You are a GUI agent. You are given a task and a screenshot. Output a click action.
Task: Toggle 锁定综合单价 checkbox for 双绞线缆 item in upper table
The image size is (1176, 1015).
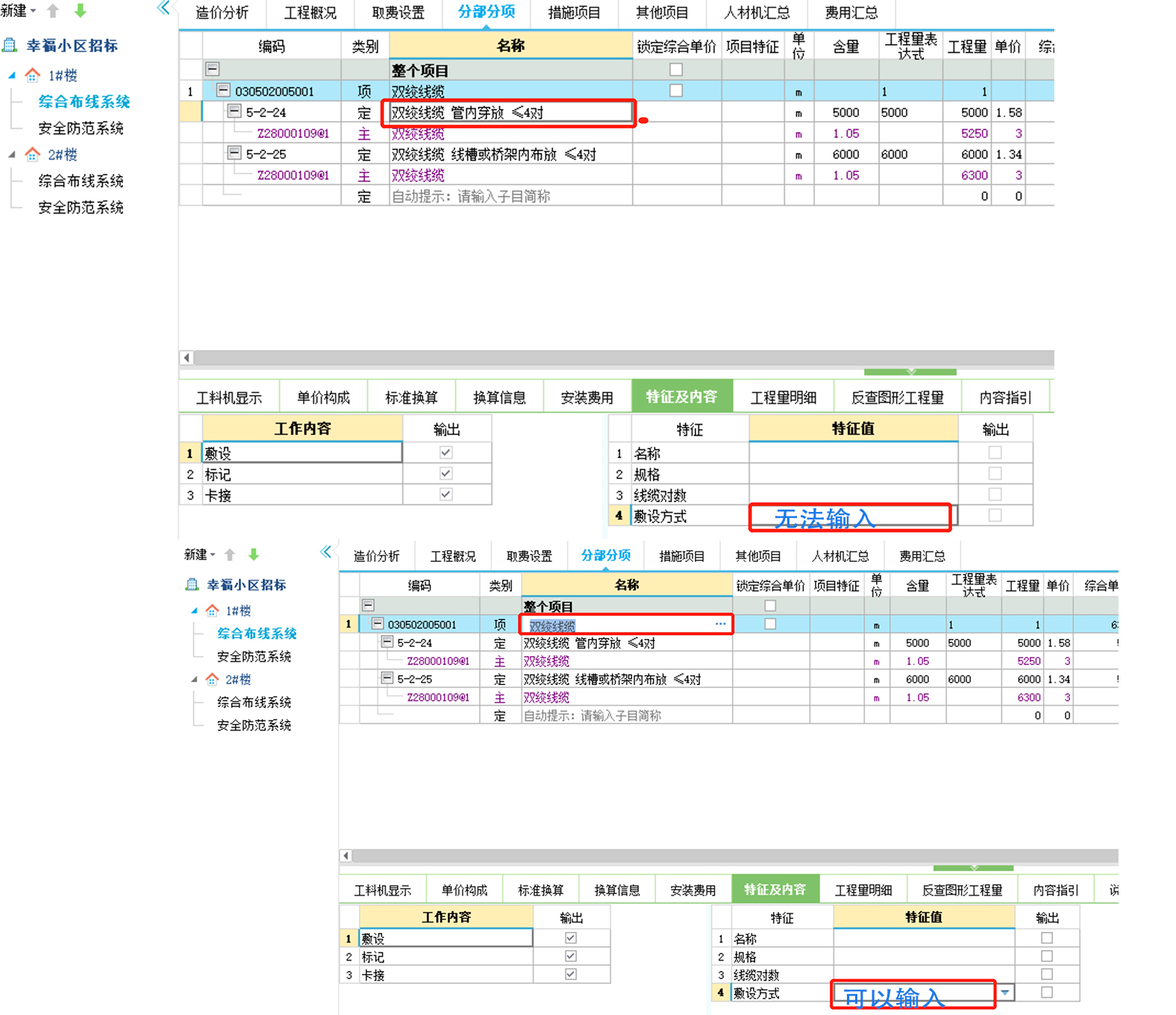click(x=676, y=90)
